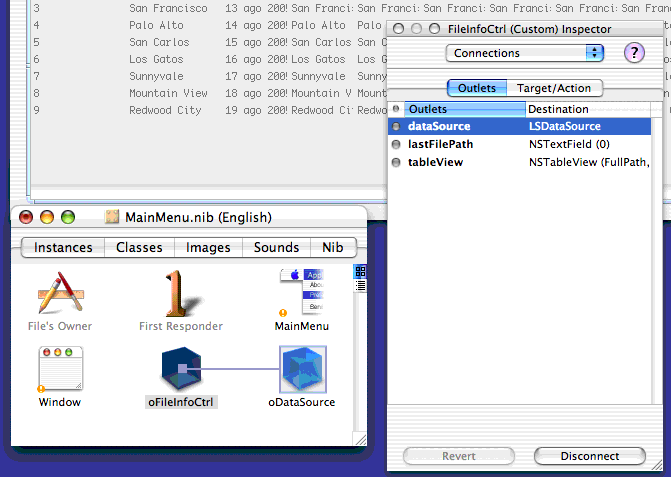Select the Window instance icon
This screenshot has width=671, height=477.
pyautogui.click(x=60, y=370)
